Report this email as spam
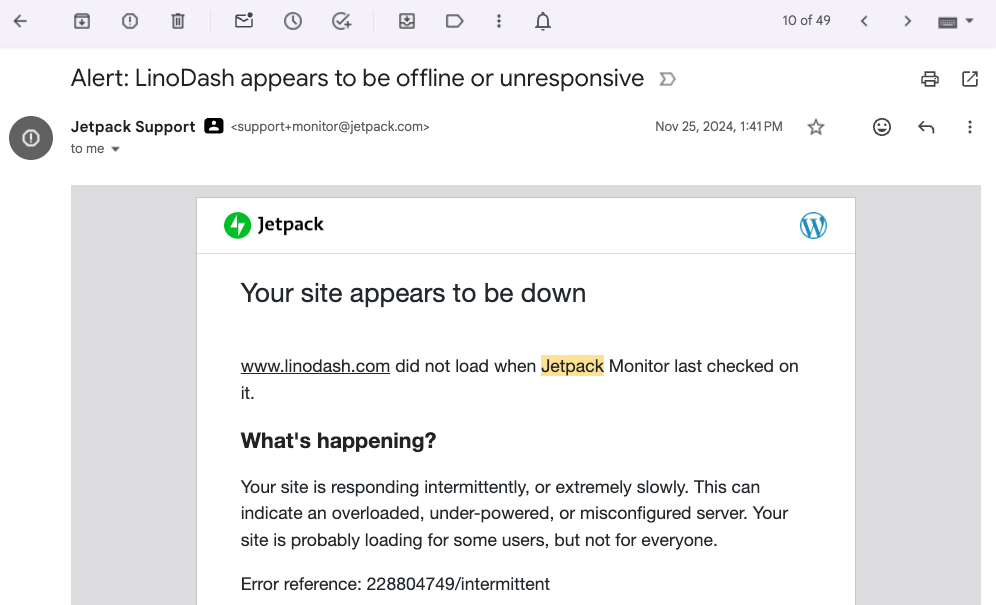996x605 pixels. [x=130, y=21]
